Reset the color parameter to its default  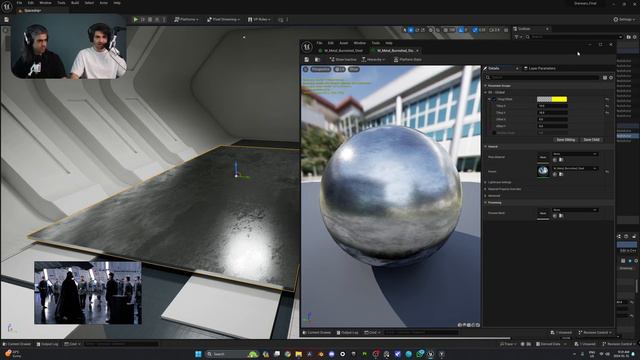point(607,99)
